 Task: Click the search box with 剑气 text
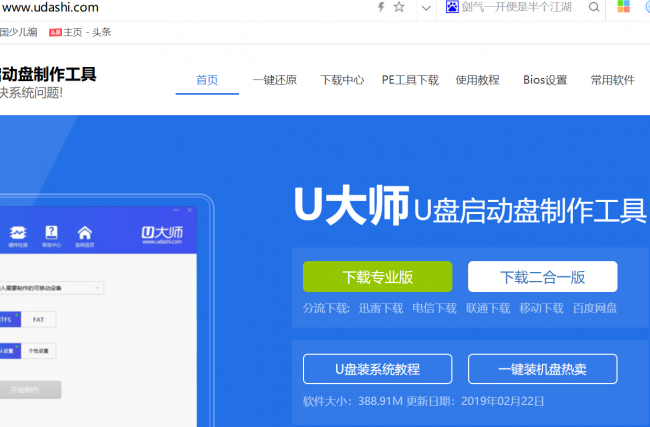[x=516, y=7]
